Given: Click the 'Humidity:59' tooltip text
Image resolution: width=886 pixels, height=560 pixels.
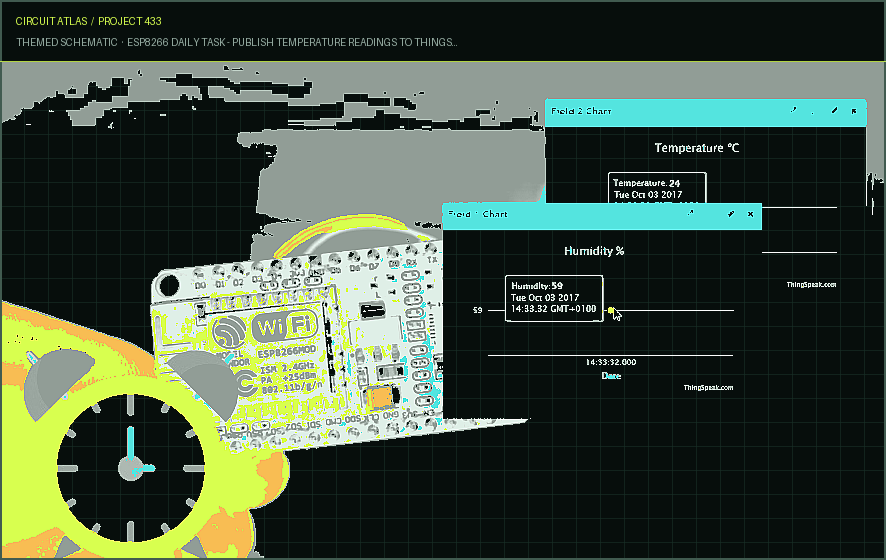Looking at the screenshot, I should click(537, 286).
